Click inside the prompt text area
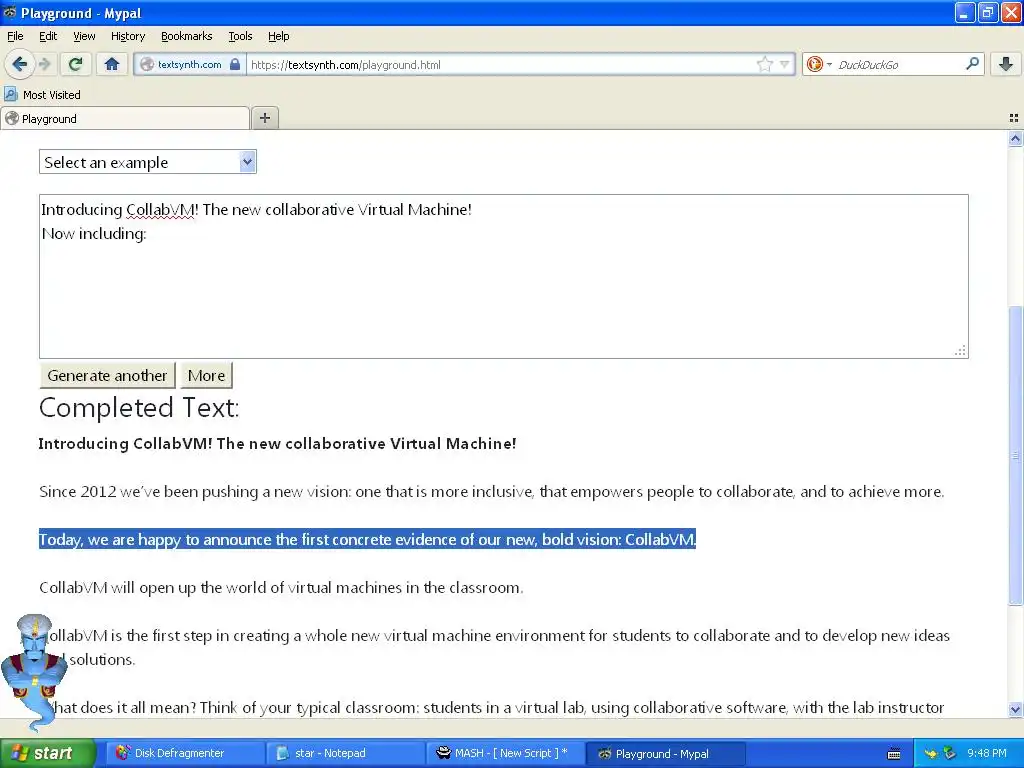The width and height of the screenshot is (1024, 768). pos(504,276)
